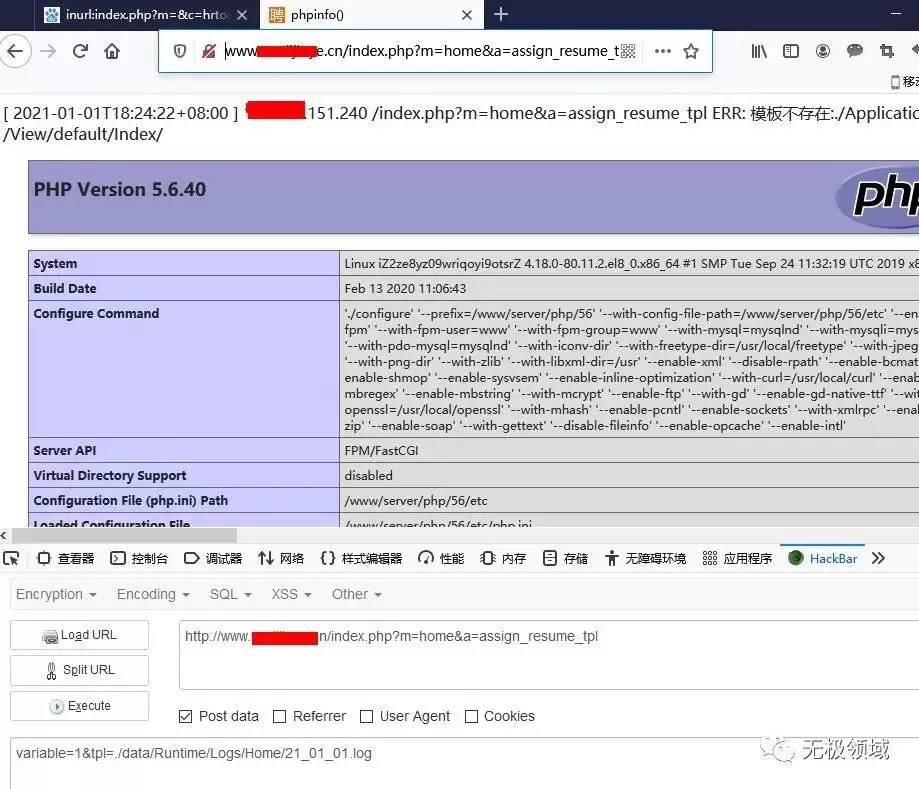Open the Console (控制台) devtools tab
Image resolution: width=919 pixels, height=789 pixels.
[x=139, y=559]
